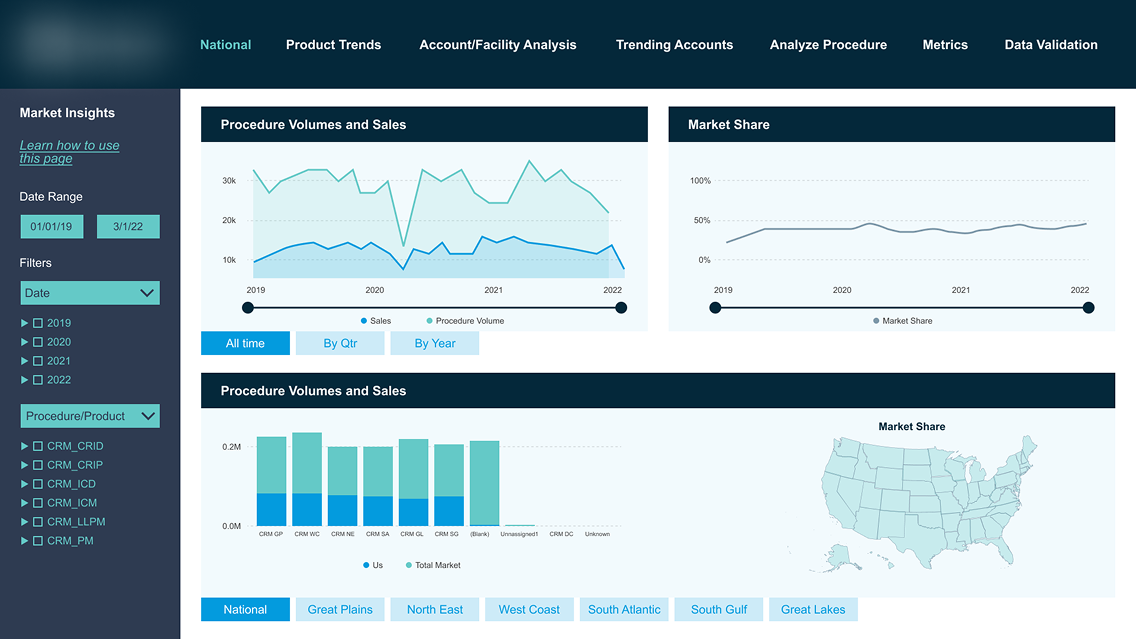Click left handle of Market Share range slider
This screenshot has height=639, width=1136.
(x=715, y=308)
